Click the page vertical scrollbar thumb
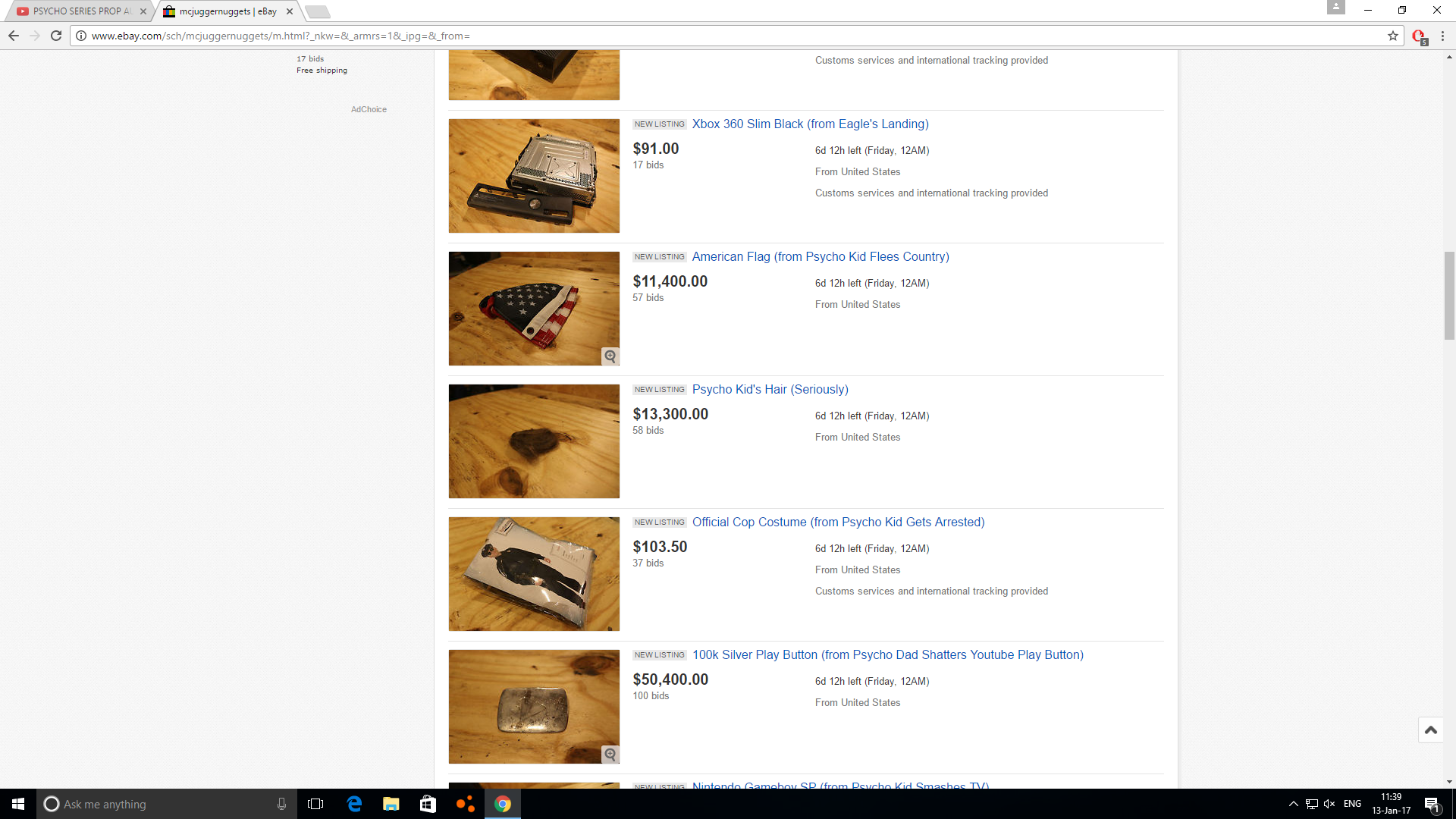The height and width of the screenshot is (819, 1456). (x=1449, y=296)
